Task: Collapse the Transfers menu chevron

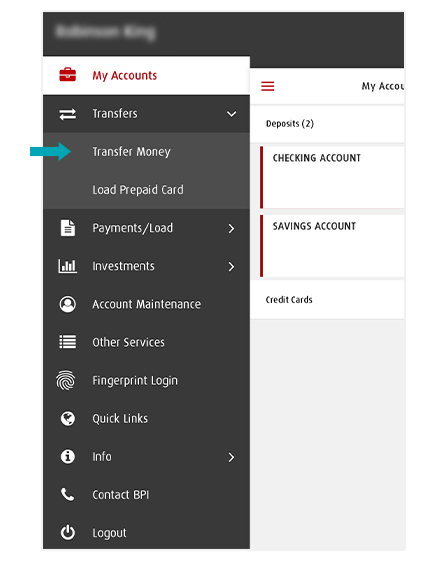Action: coord(232,114)
